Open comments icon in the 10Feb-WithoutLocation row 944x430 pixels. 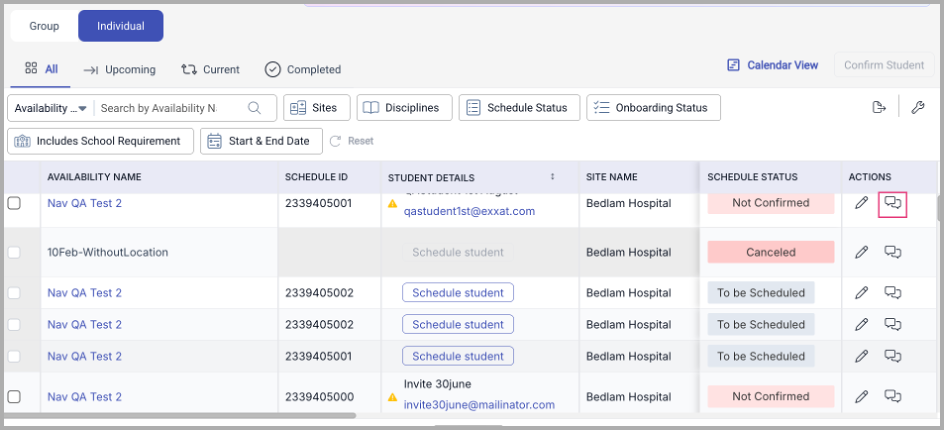click(x=893, y=252)
